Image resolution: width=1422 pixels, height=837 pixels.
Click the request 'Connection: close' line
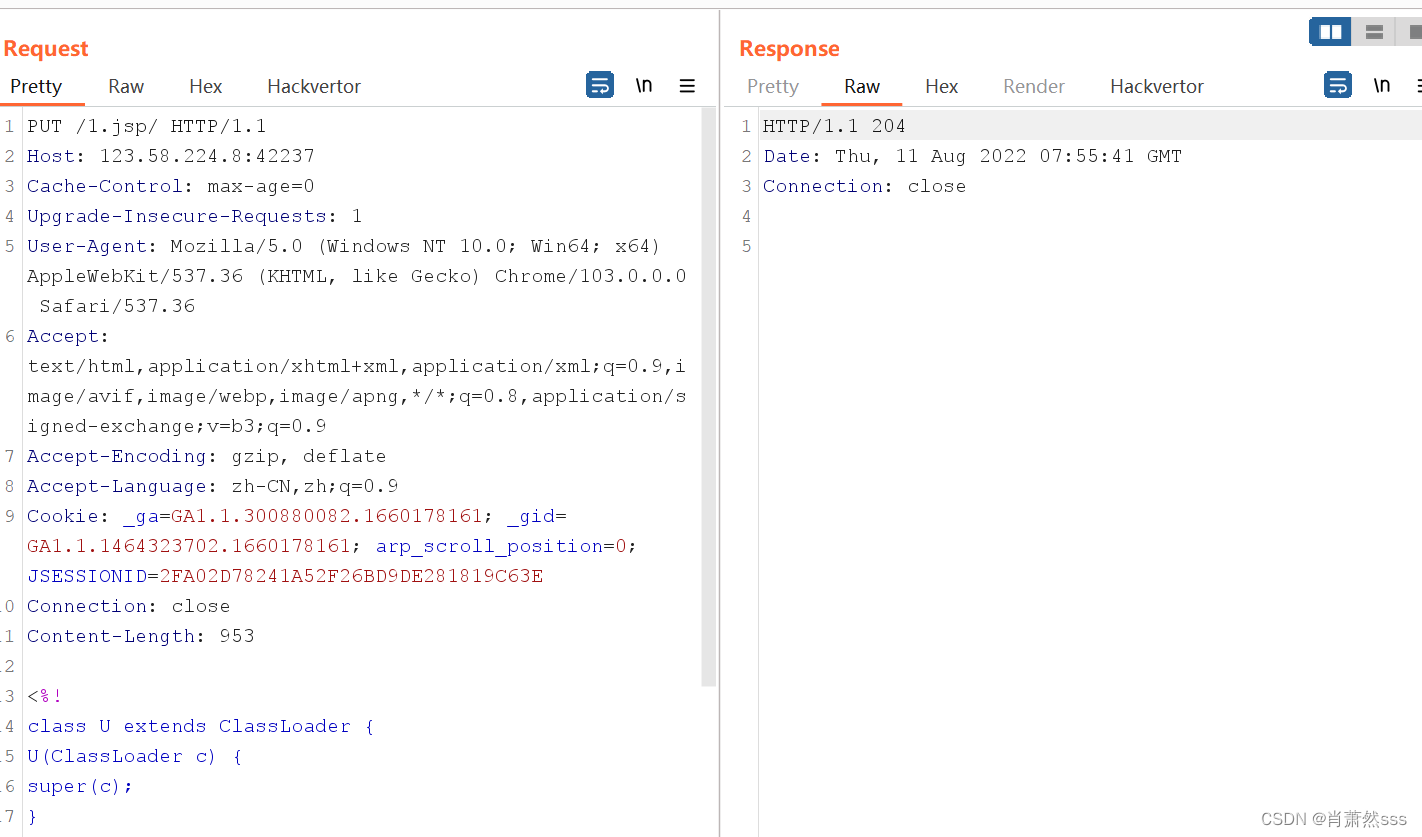pyautogui.click(x=129, y=606)
